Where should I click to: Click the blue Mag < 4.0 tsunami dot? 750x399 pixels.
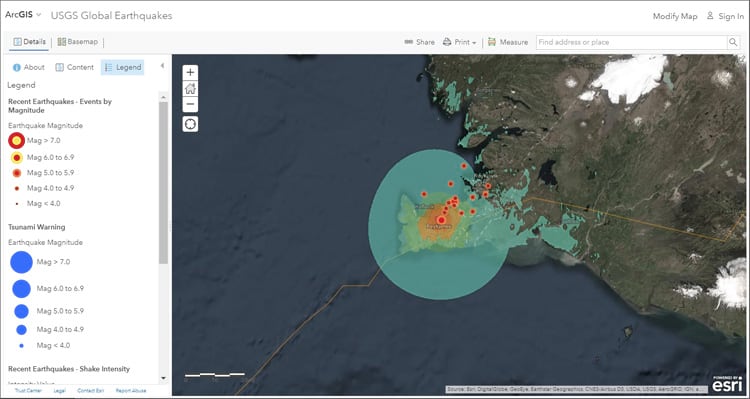pos(22,345)
